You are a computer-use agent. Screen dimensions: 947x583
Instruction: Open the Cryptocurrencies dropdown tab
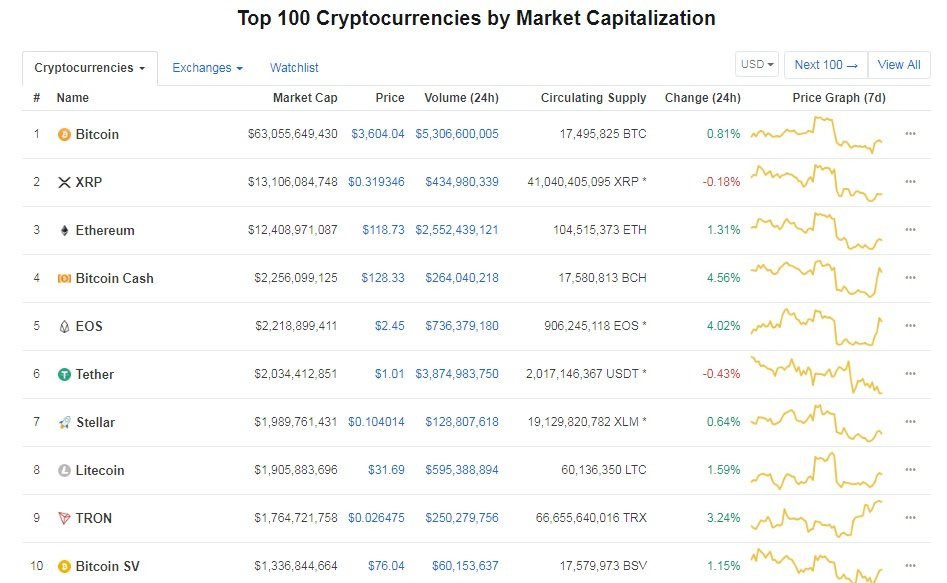(89, 68)
